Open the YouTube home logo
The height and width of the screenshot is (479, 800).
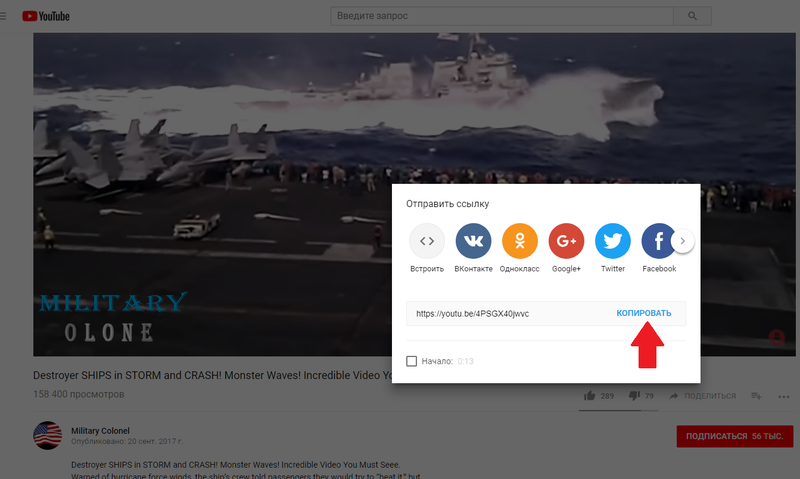46,16
